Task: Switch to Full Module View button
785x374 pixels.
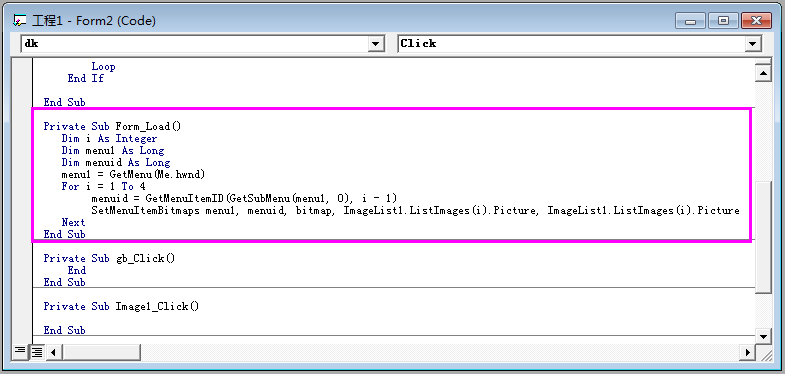Action: (37, 351)
